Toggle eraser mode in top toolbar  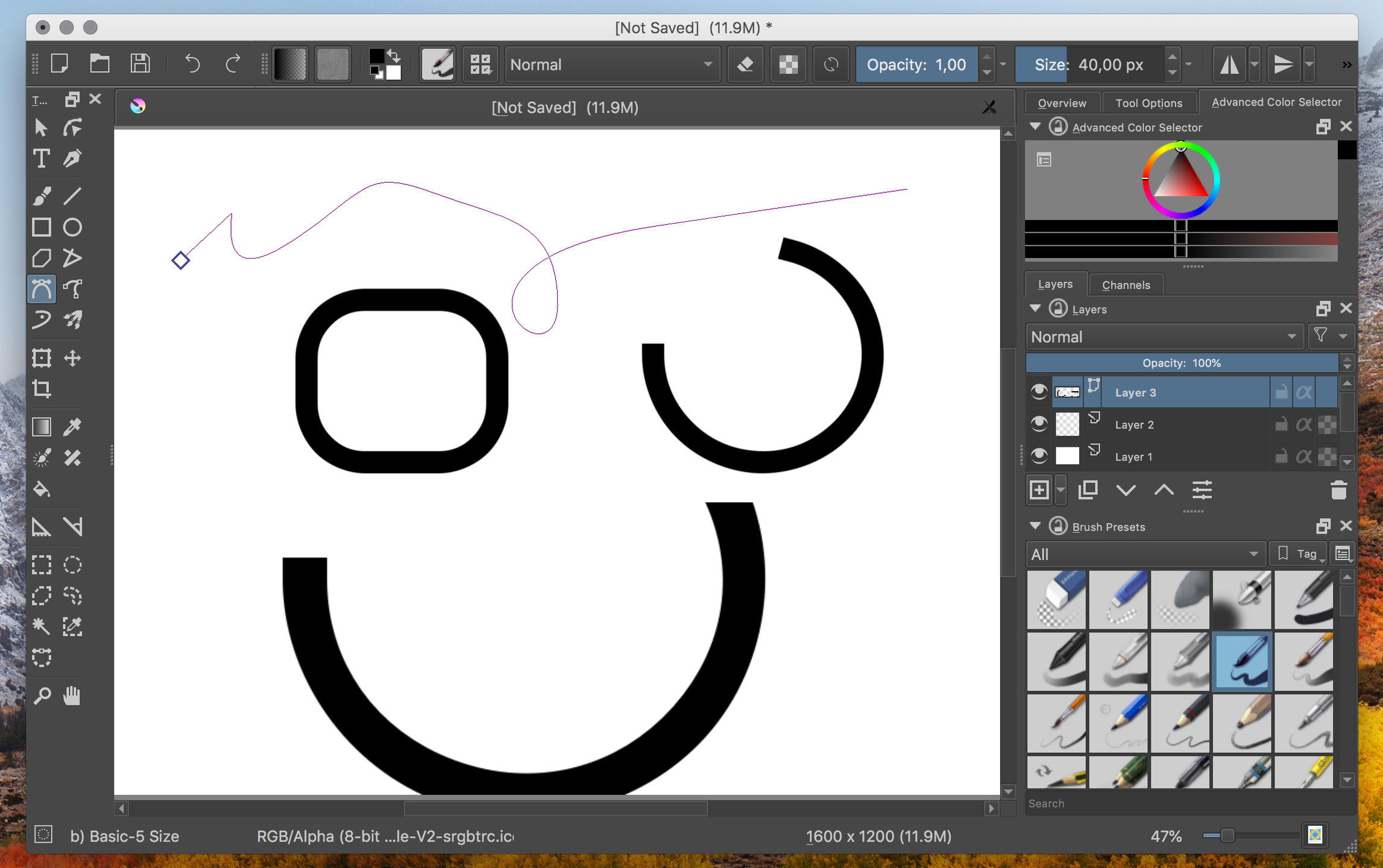(x=745, y=64)
